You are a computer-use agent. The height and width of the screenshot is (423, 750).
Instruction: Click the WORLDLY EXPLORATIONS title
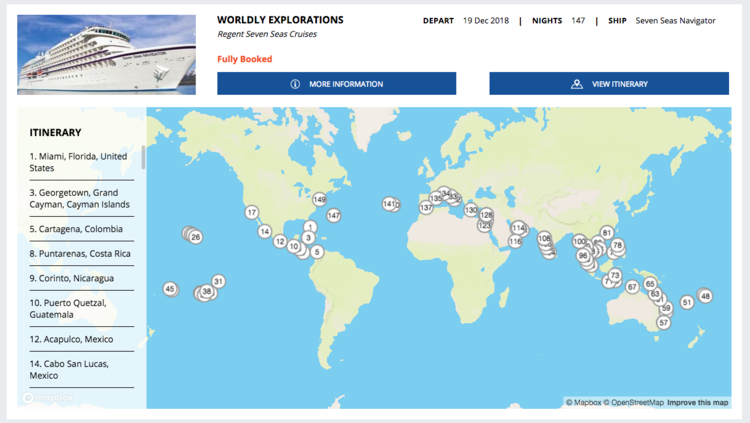coord(280,20)
